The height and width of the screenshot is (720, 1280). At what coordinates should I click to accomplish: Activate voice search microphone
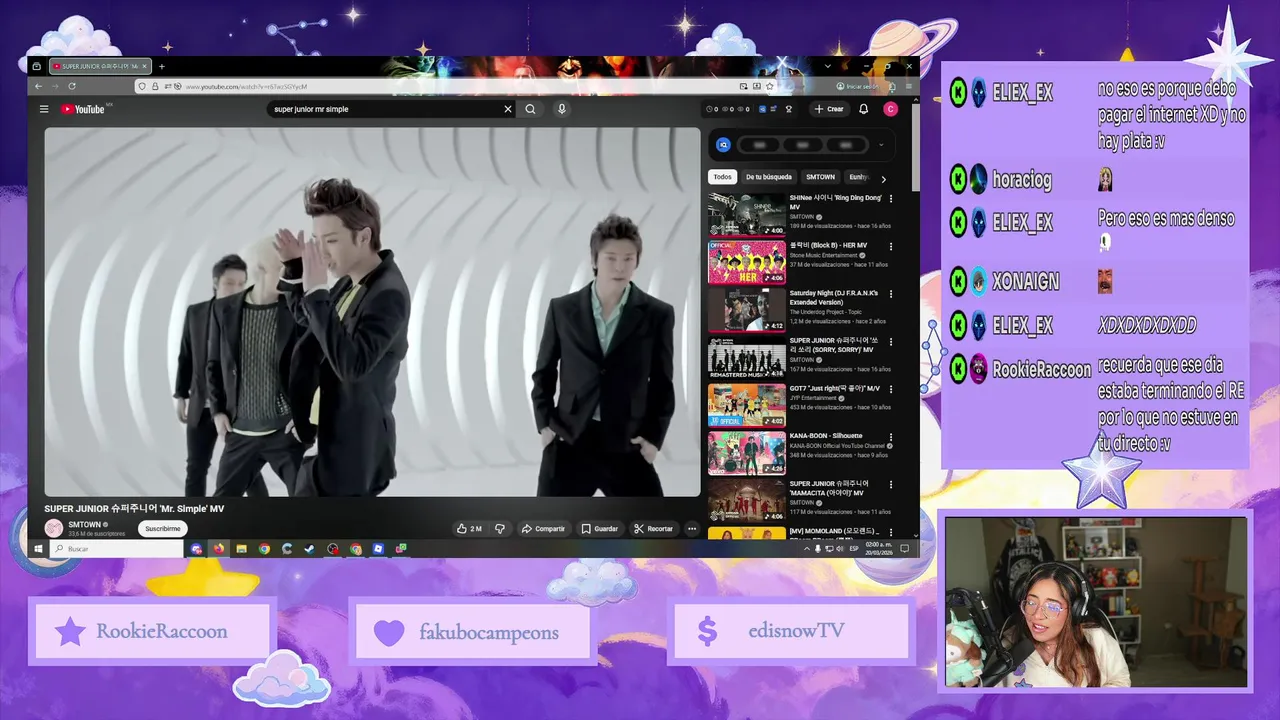pos(562,109)
